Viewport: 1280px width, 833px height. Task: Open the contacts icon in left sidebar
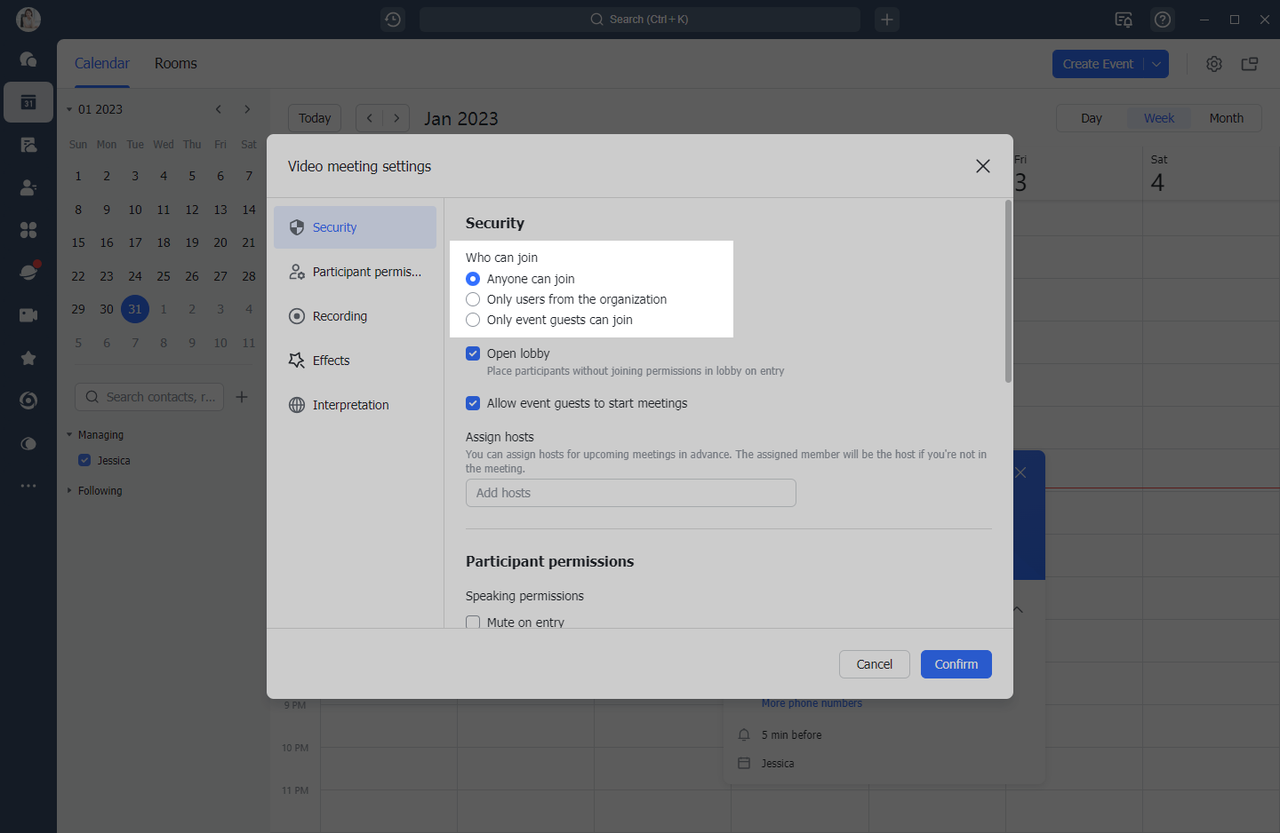tap(28, 187)
